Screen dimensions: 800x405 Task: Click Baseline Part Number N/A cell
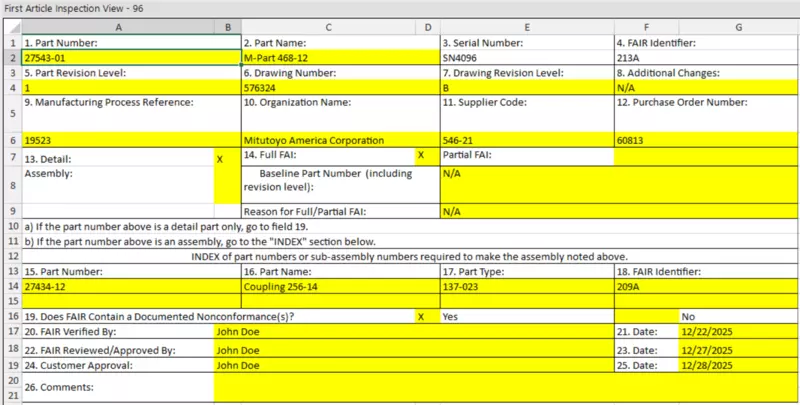pos(619,185)
